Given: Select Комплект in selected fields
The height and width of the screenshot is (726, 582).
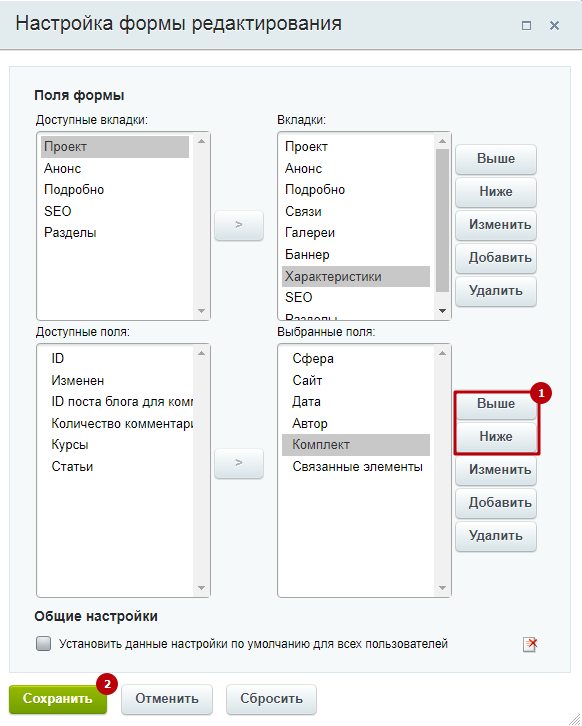Looking at the screenshot, I should pos(356,445).
